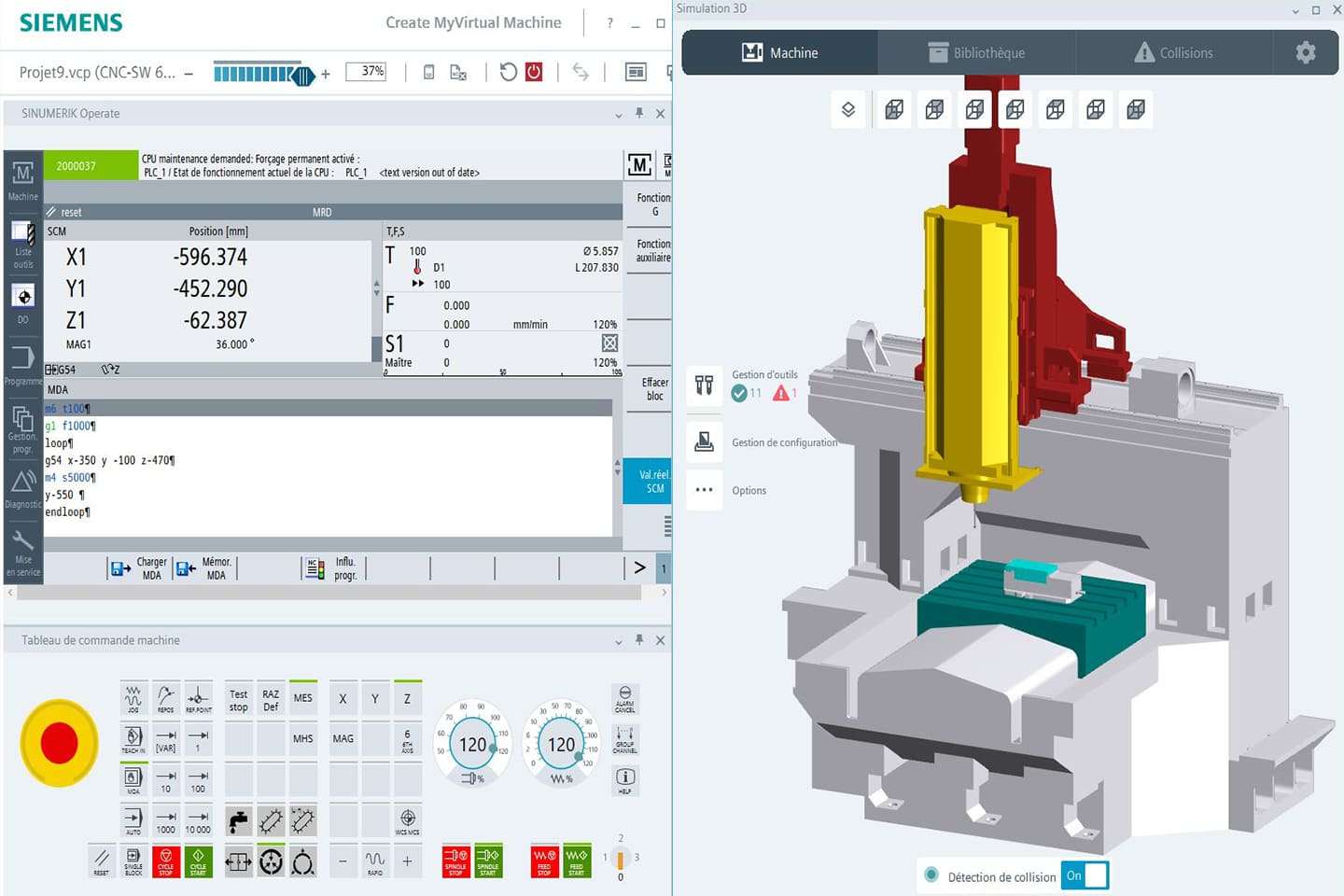
Task: Click the reset/restart circular arrow icon
Action: [508, 72]
